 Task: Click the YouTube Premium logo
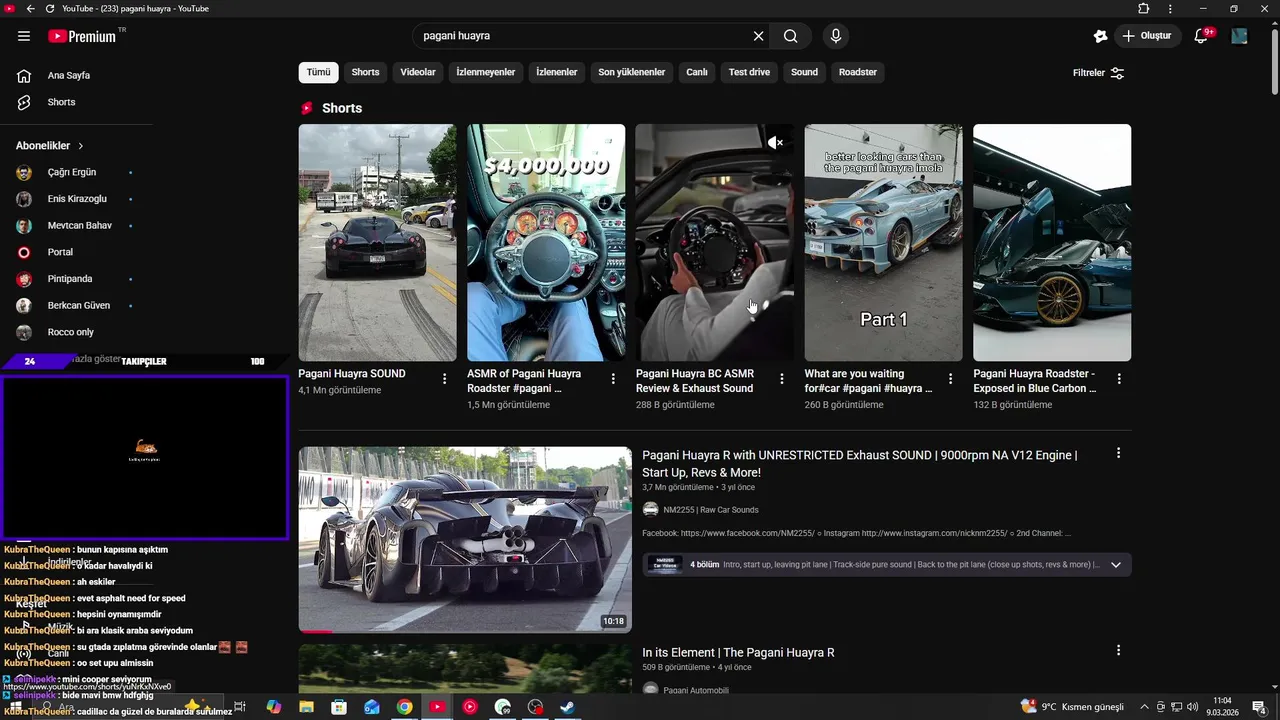(84, 36)
